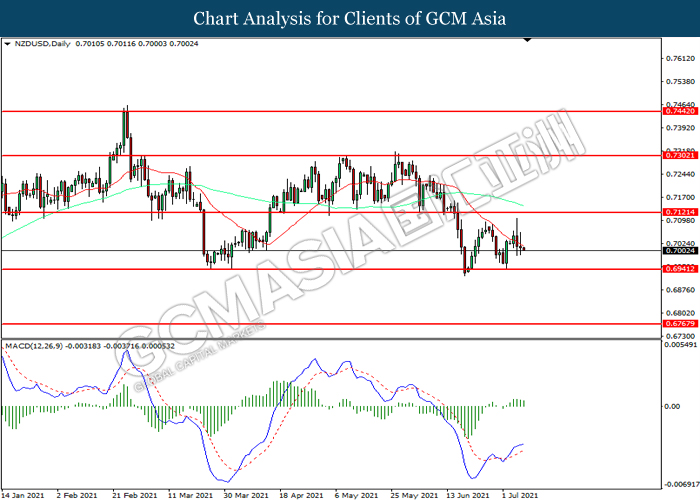Viewport: 700px width, 500px height.
Task: Click the MACD upper scale value 0.005491
Action: 681,345
